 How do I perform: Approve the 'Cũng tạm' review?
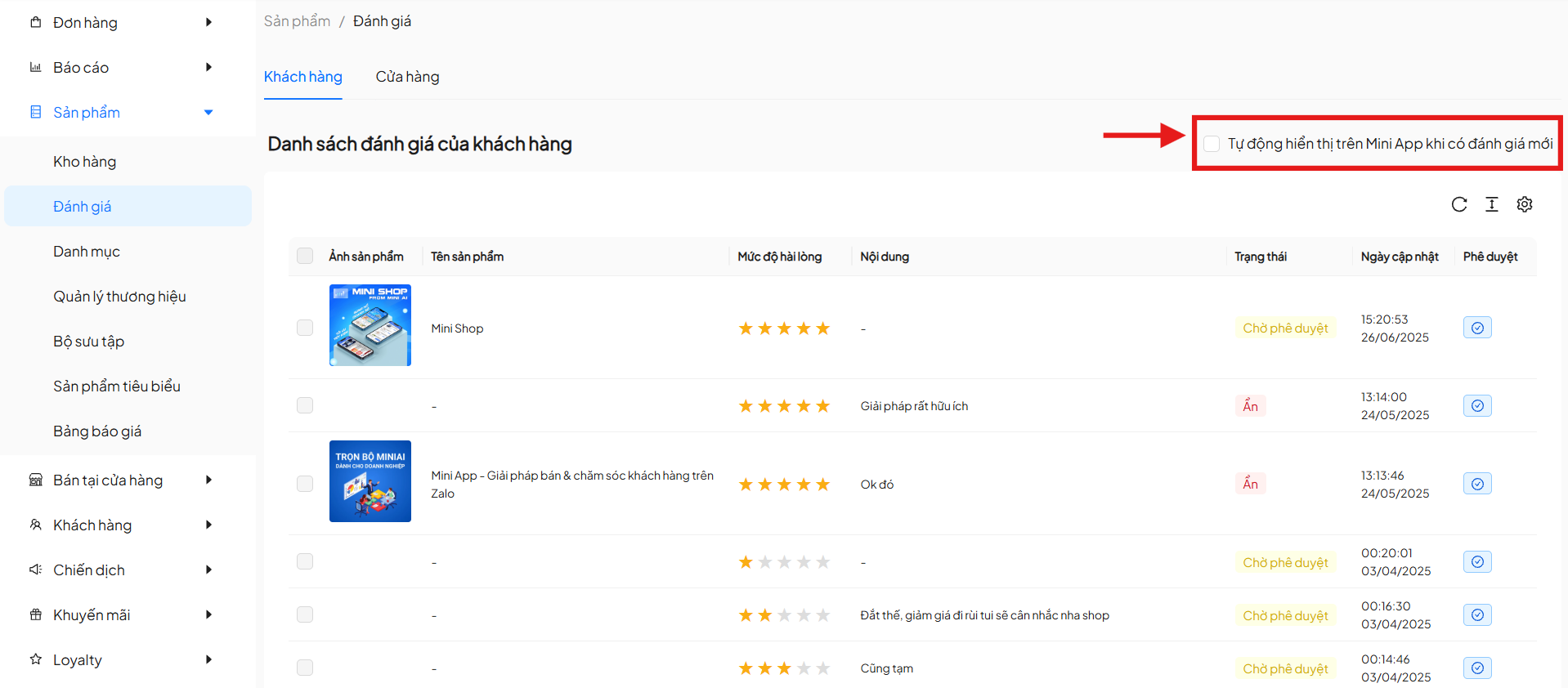[x=1476, y=668]
